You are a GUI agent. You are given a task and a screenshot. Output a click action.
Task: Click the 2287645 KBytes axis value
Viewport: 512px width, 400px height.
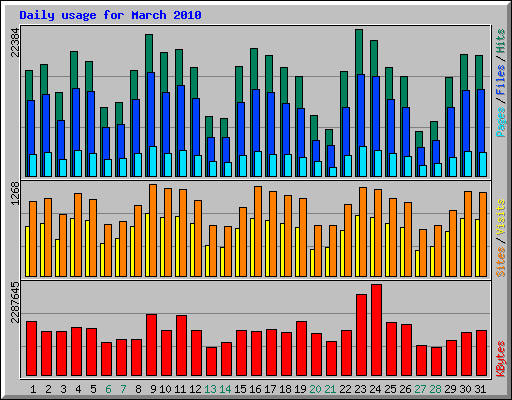(x=15, y=302)
